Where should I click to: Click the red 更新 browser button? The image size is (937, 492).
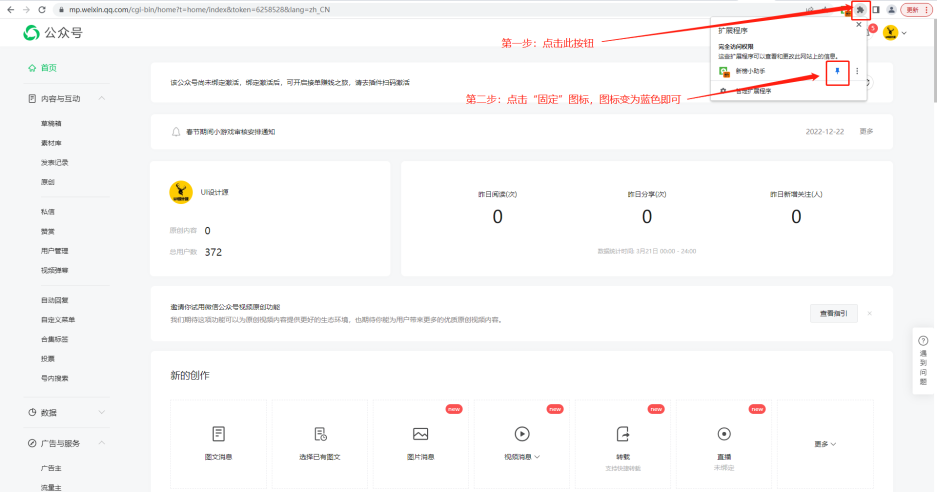click(917, 10)
